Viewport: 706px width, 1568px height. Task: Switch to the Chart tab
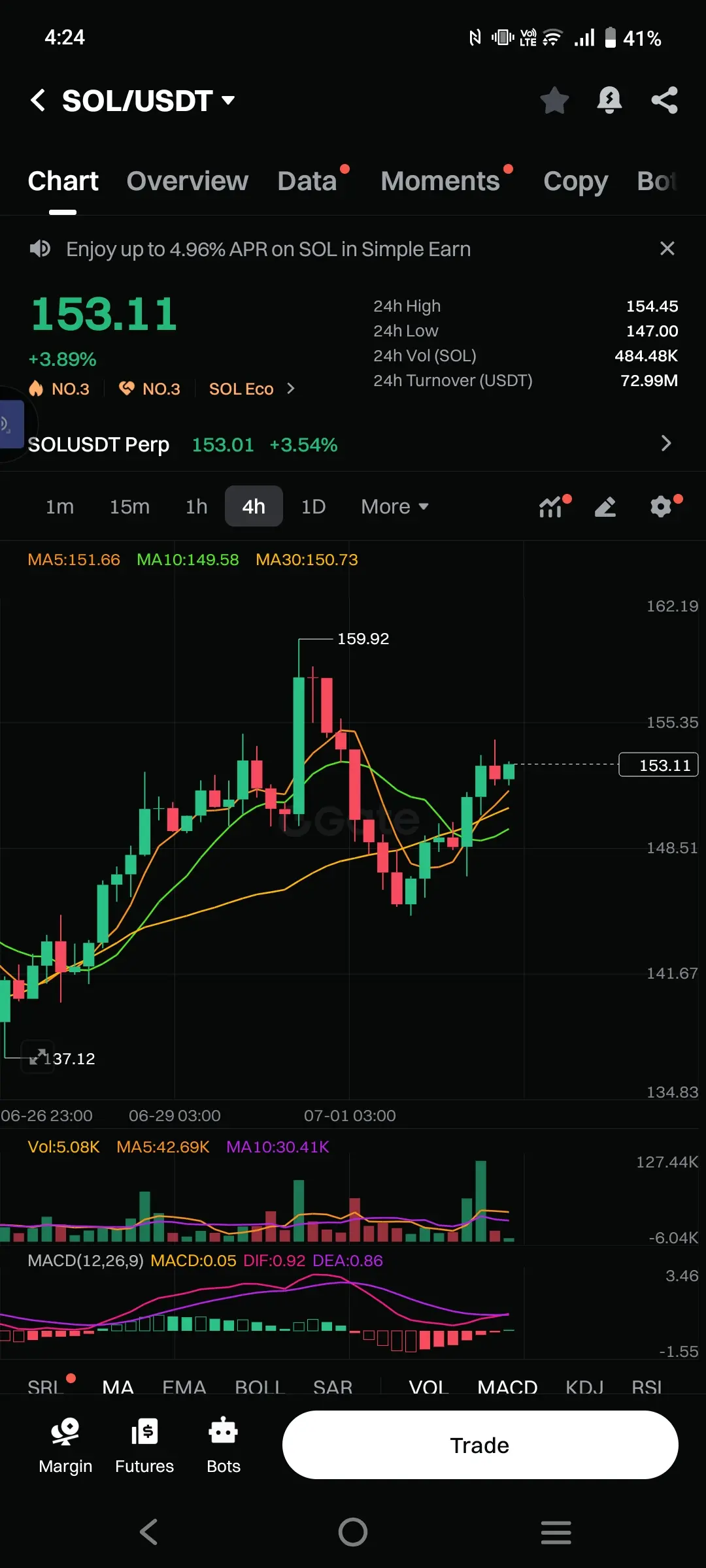point(63,181)
